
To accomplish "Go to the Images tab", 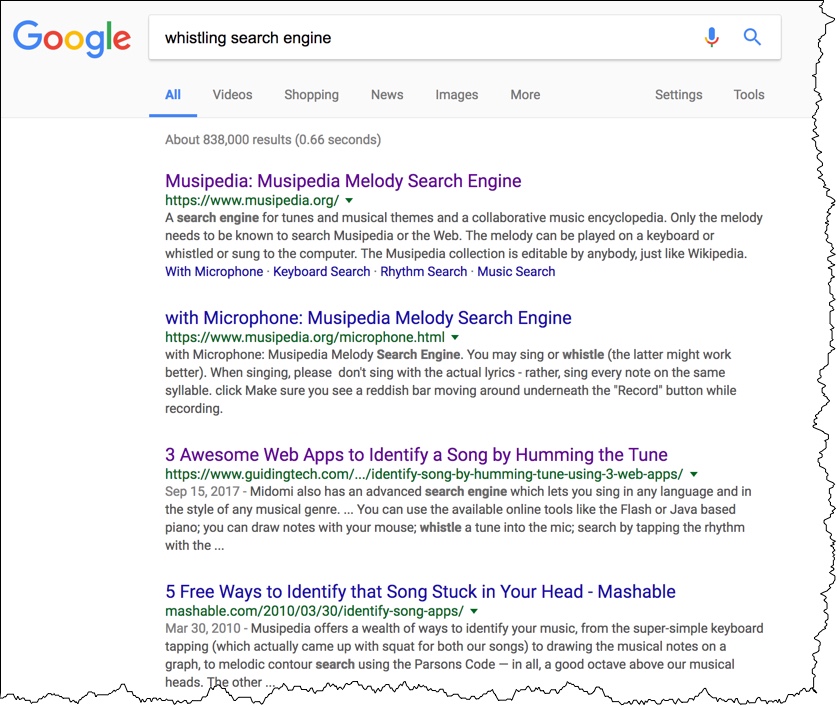I will [x=456, y=95].
